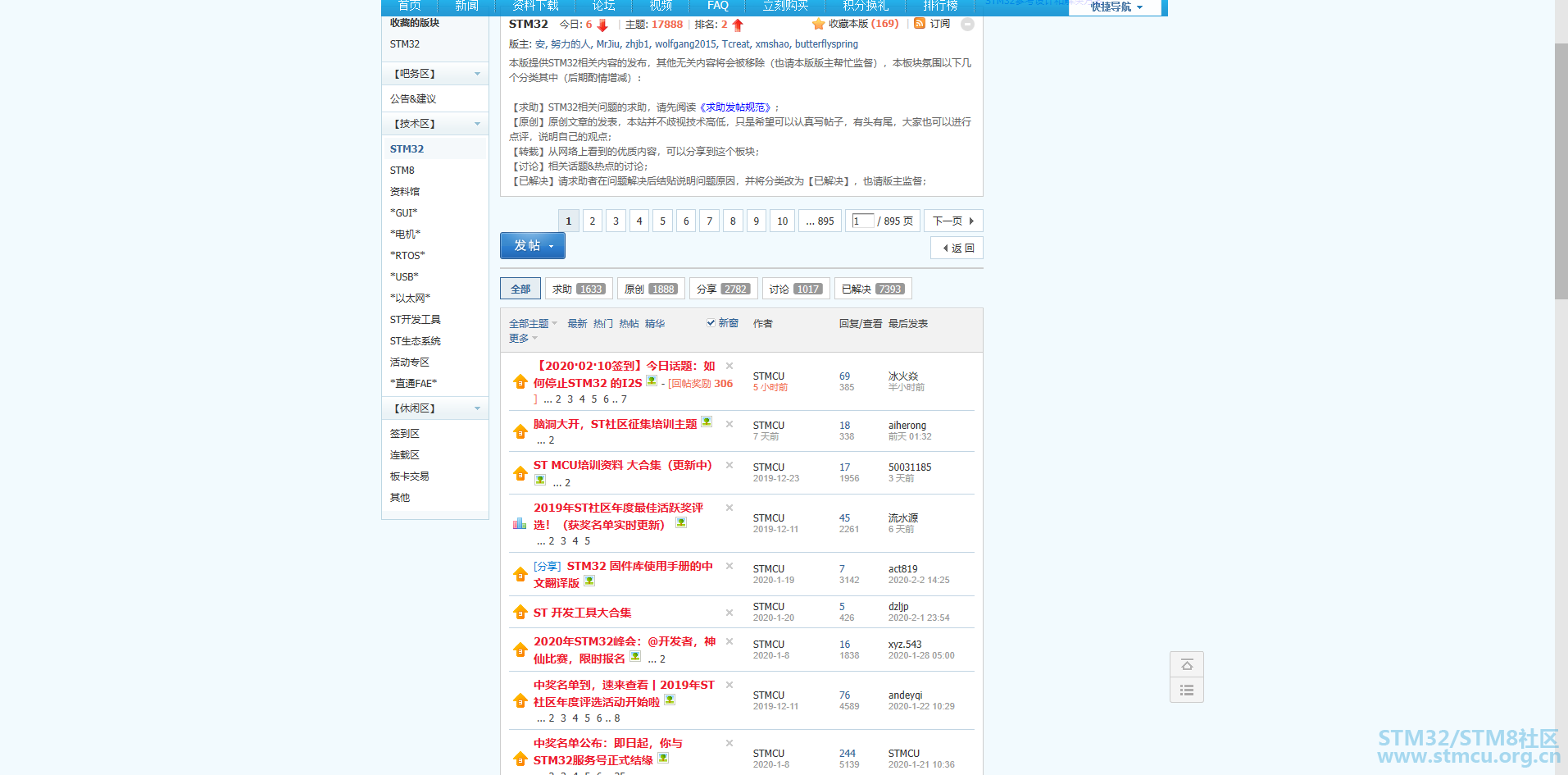Filter threads by 最新

578,324
